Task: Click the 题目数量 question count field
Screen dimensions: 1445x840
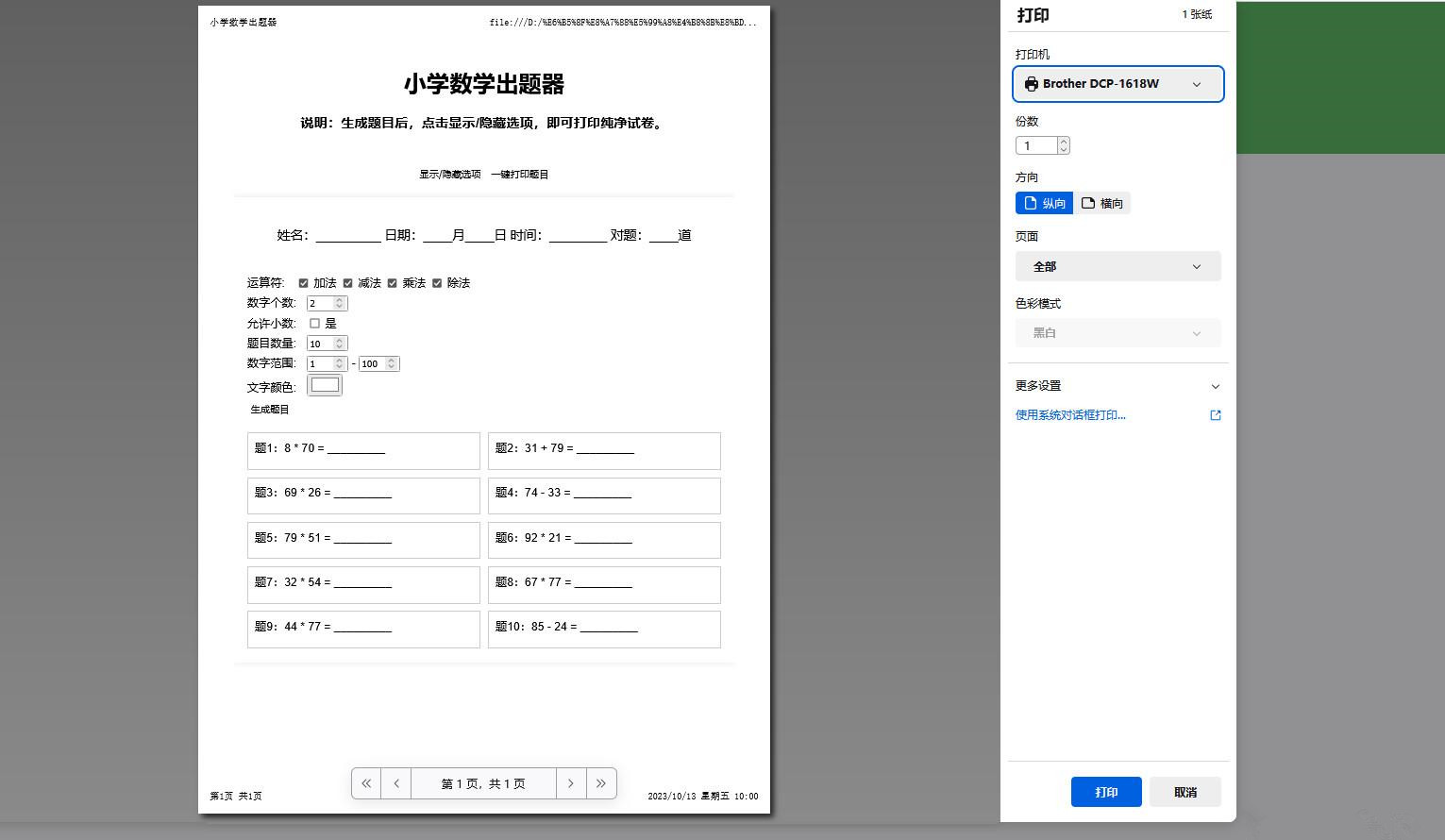Action: (x=327, y=344)
